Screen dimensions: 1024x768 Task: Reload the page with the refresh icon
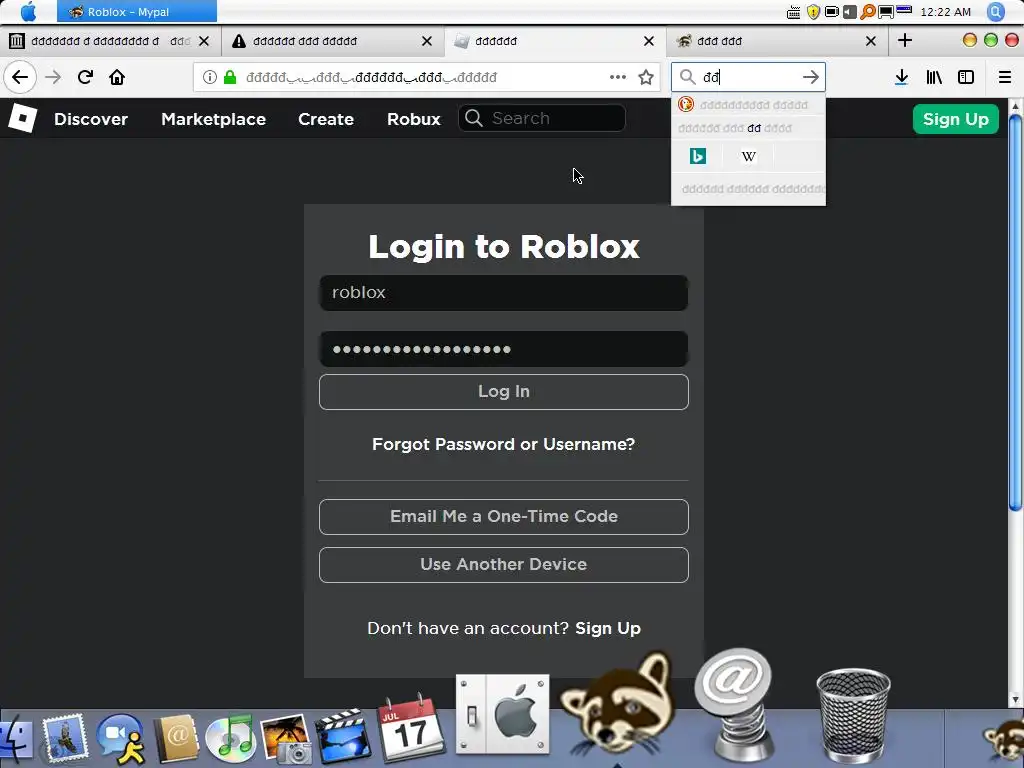coord(85,77)
